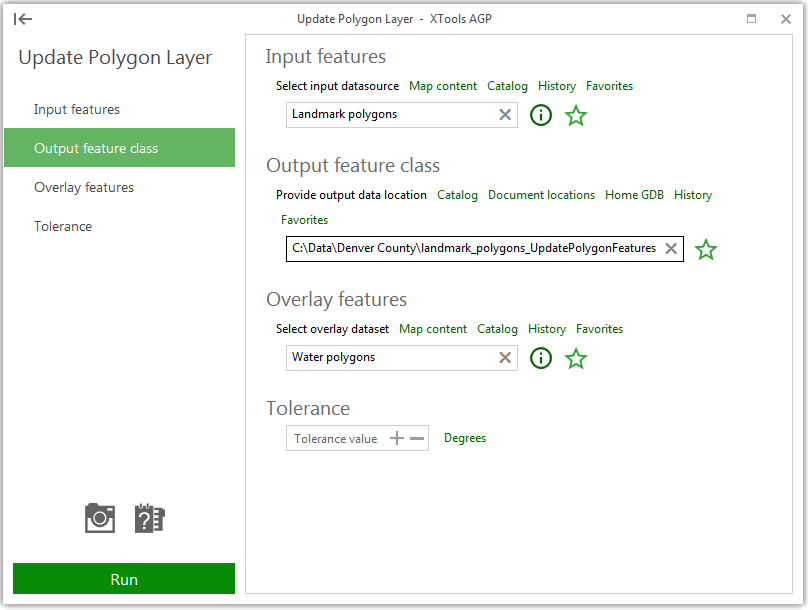Viewport: 808px width, 610px height.
Task: Add Landmark polygons input to favorites star
Action: tap(576, 115)
